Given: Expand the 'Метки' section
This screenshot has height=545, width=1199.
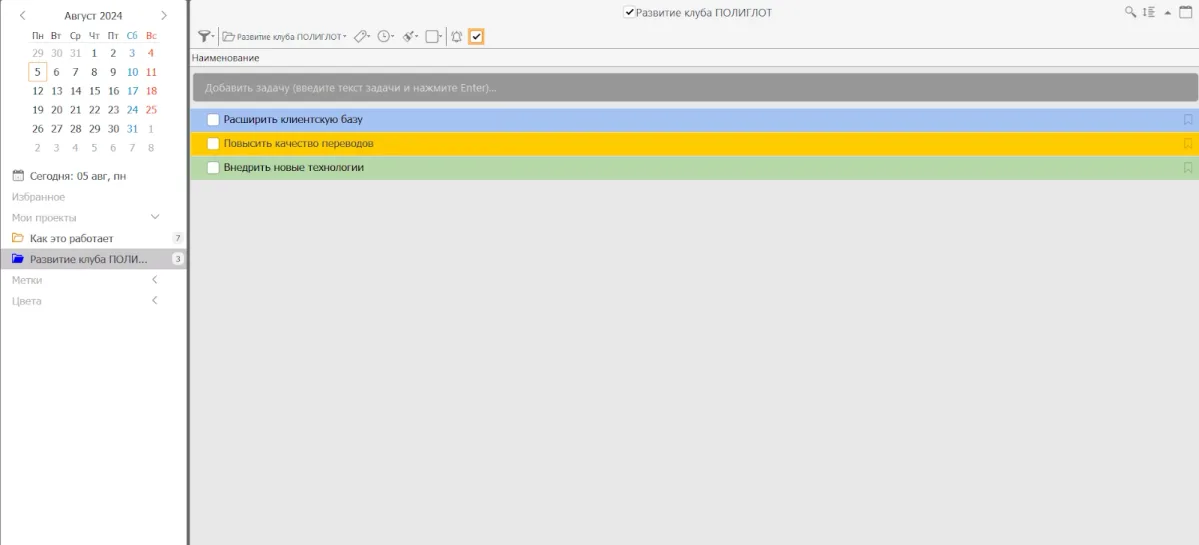Looking at the screenshot, I should (x=155, y=280).
